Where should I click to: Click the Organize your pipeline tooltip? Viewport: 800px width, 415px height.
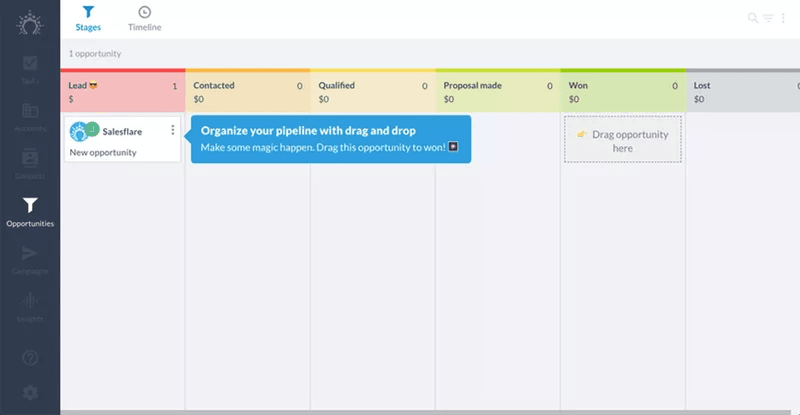coord(330,139)
